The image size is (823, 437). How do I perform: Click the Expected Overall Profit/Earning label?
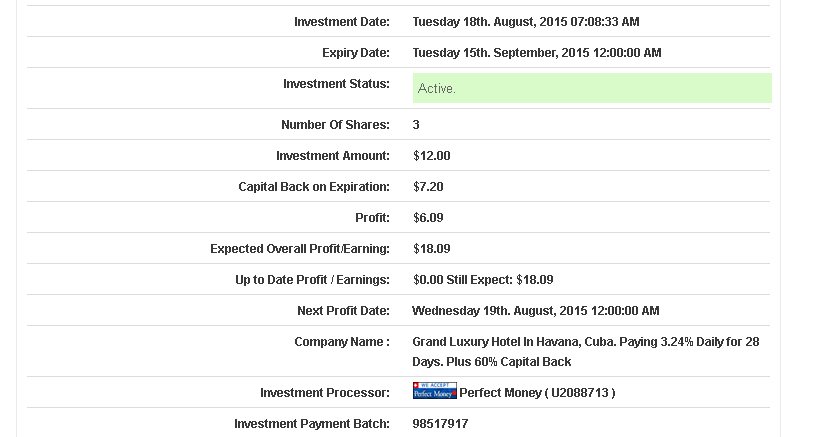[x=299, y=249]
